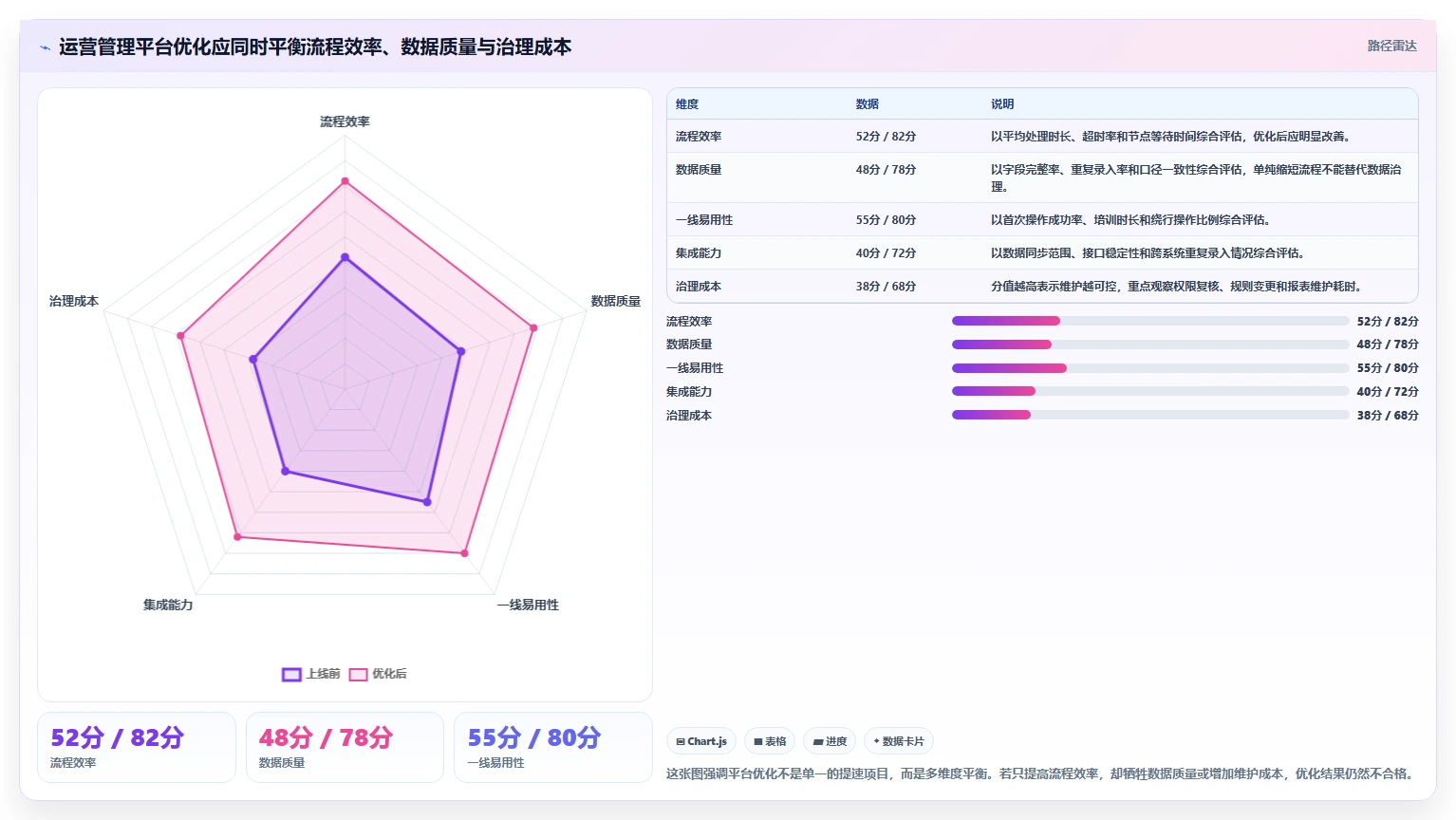Image resolution: width=1456 pixels, height=820 pixels.
Task: Click the pink 优化后 point on 集成能力 axis
Action: point(237,537)
